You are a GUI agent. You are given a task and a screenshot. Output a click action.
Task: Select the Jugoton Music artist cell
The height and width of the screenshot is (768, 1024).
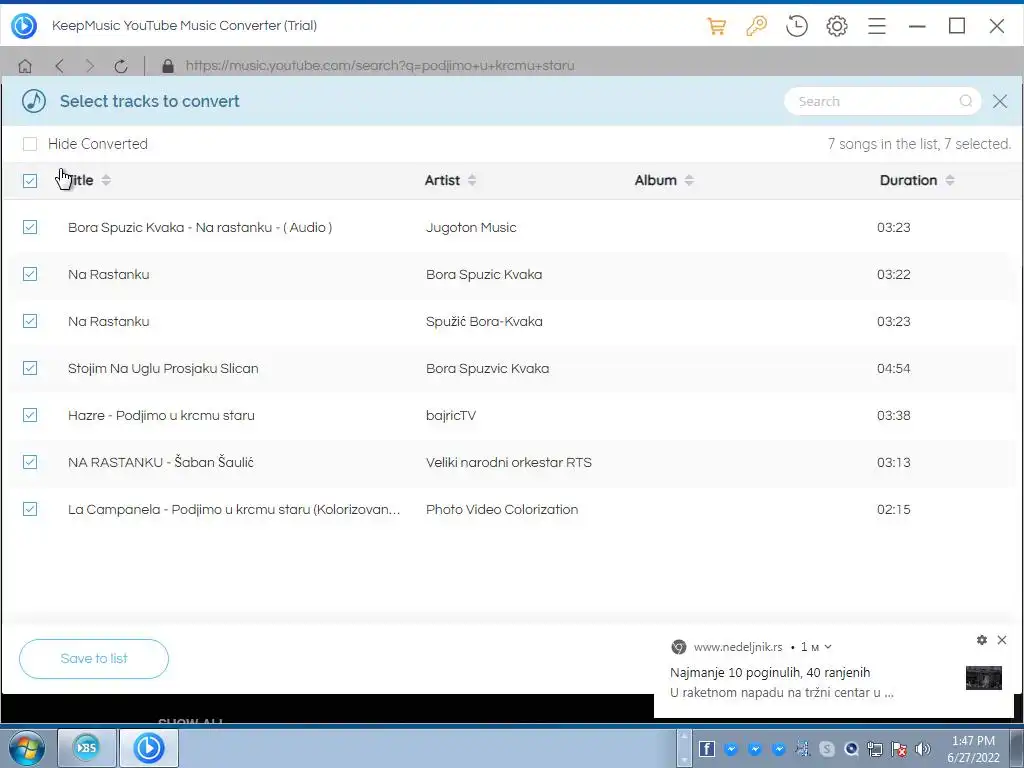tap(471, 227)
